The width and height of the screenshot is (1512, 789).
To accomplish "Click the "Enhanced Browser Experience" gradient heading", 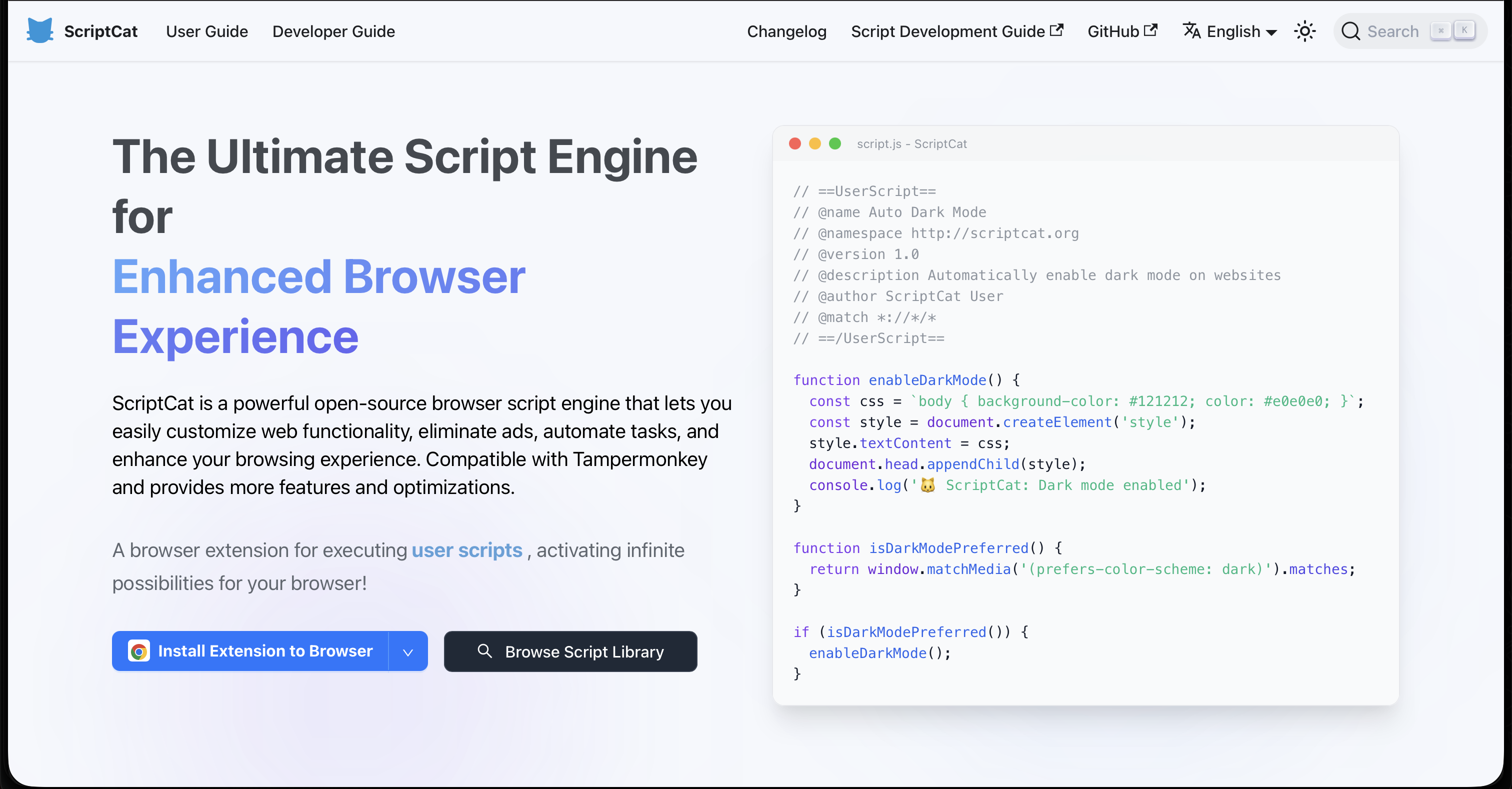I will click(x=318, y=306).
